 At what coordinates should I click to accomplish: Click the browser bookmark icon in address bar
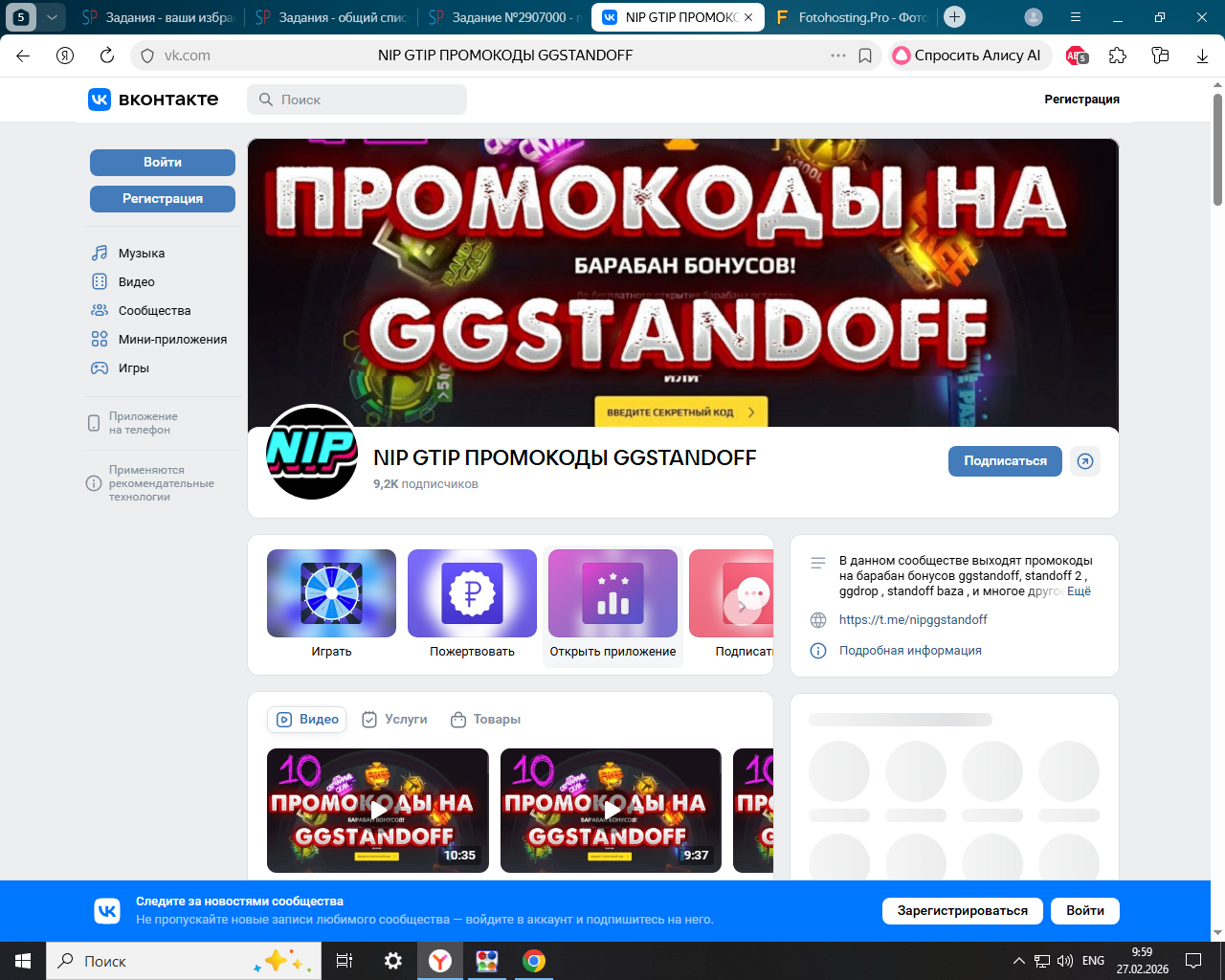(x=865, y=56)
